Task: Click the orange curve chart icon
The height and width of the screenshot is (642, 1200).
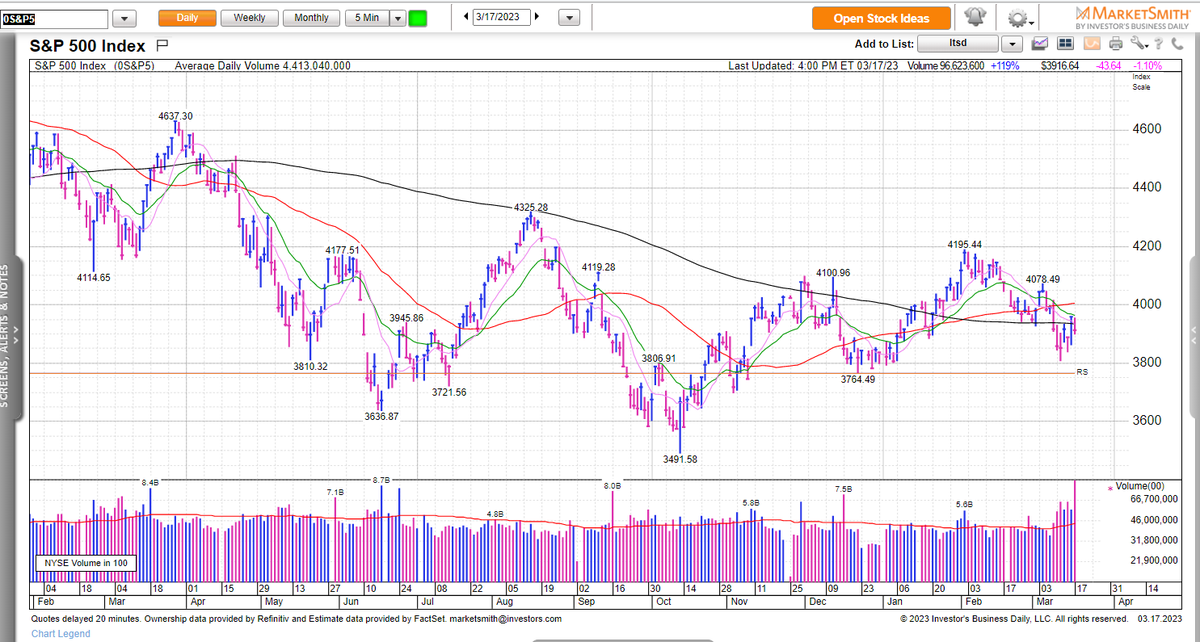Action: [x=1091, y=44]
